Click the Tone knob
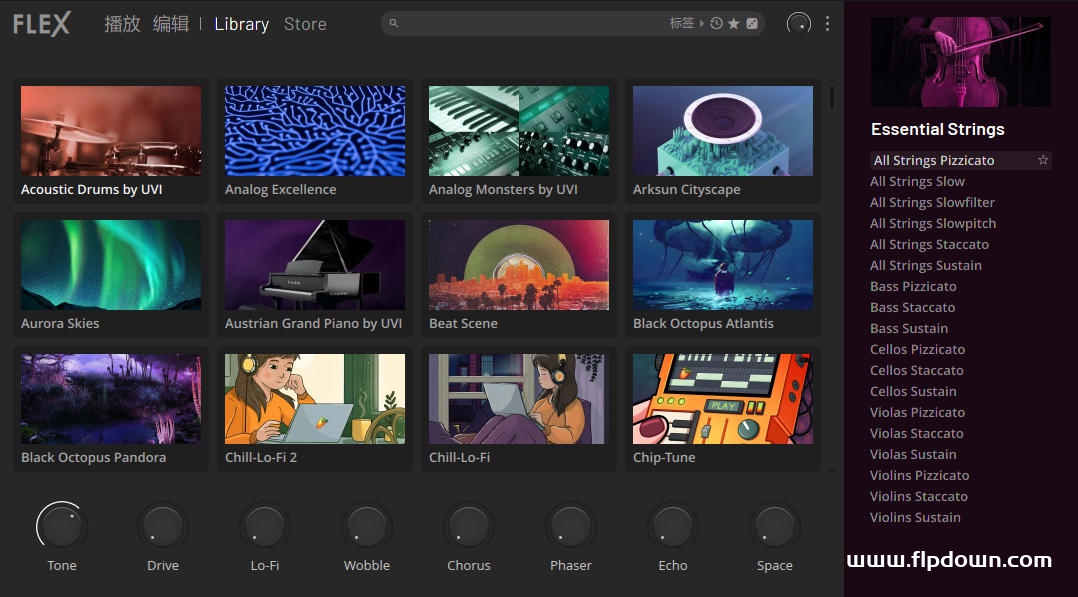The width and height of the screenshot is (1078, 597). pyautogui.click(x=62, y=526)
